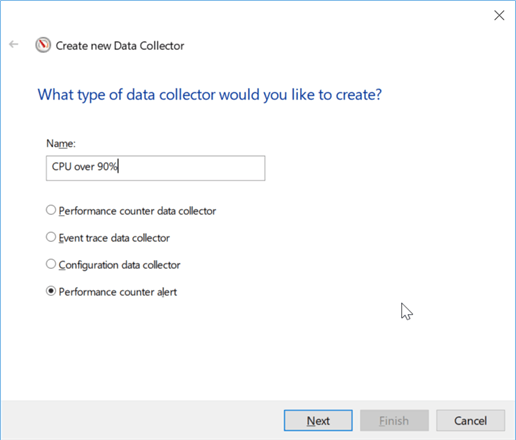Select Configuration data collector option
Viewport: 516px width, 440px height.
pyautogui.click(x=113, y=265)
